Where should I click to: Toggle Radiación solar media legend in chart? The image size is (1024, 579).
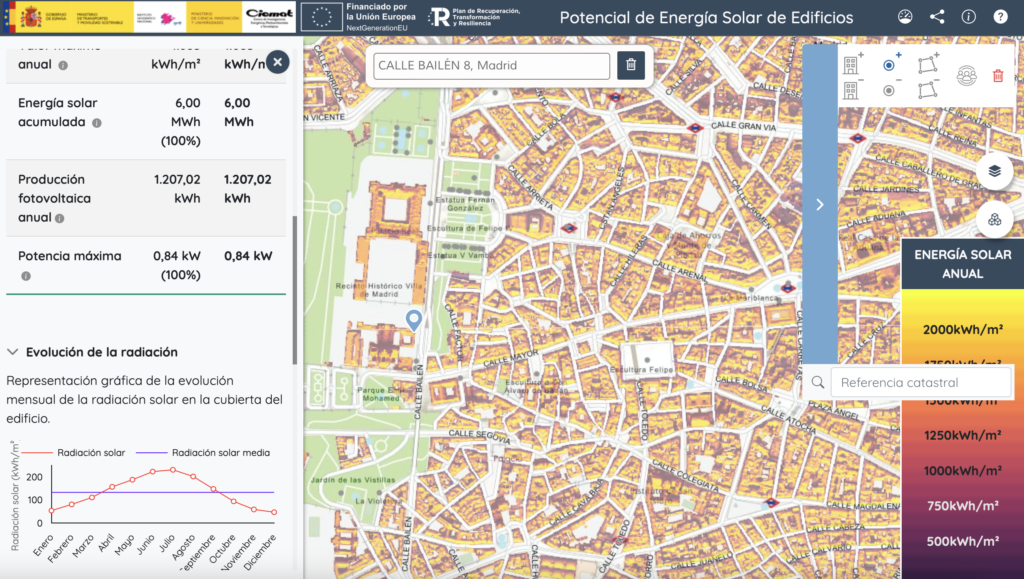203,452
